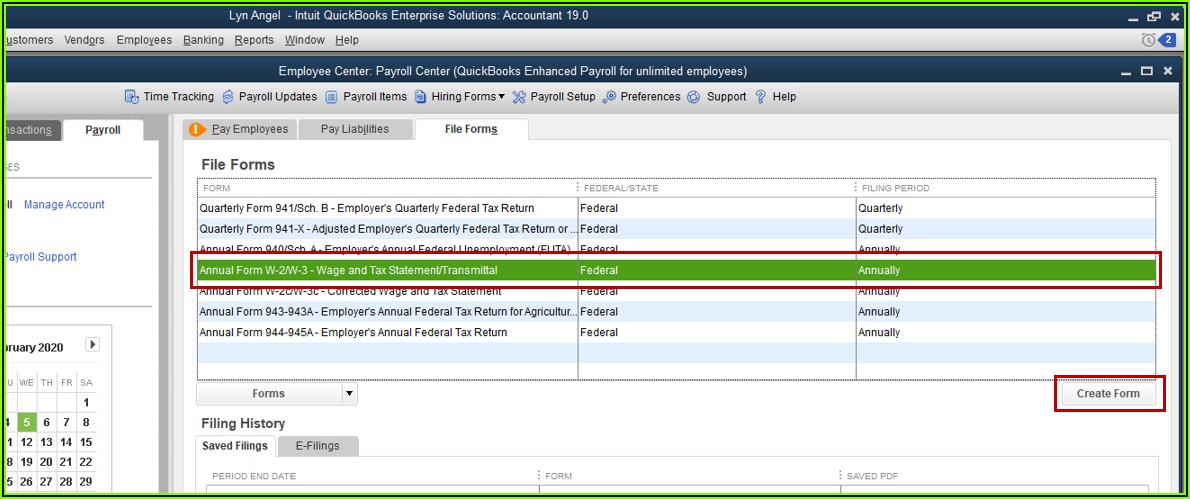Open the Manage Account link
The width and height of the screenshot is (1190, 499).
64,205
